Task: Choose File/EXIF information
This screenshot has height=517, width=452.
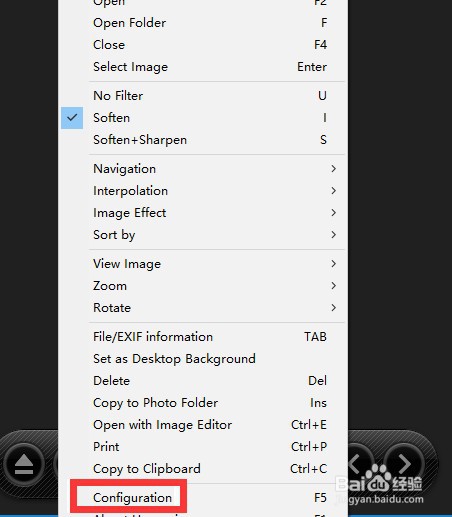Action: pyautogui.click(x=203, y=337)
